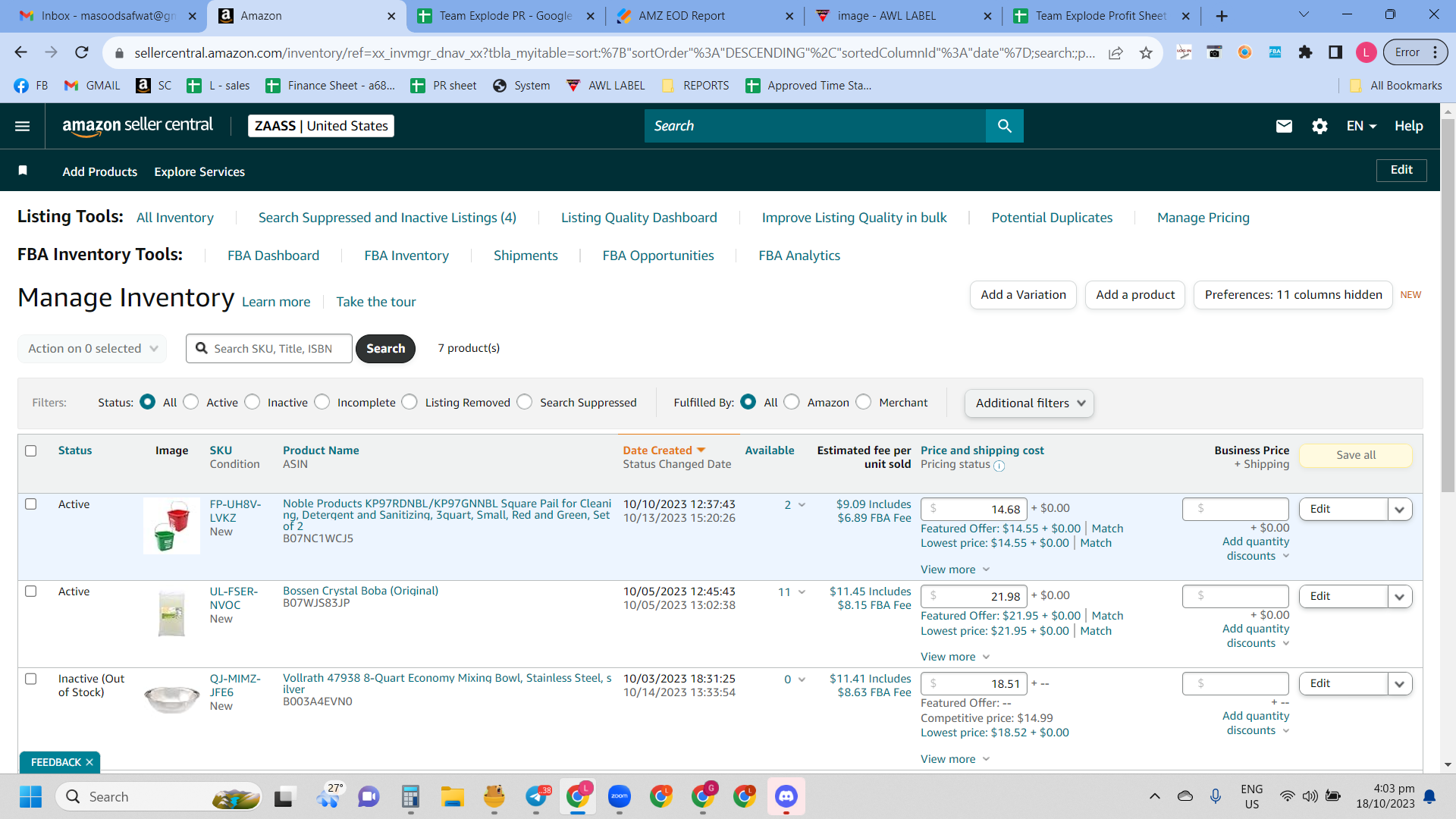This screenshot has width=1456, height=819.
Task: Click the Noble Products pail thumbnail image
Action: (171, 526)
